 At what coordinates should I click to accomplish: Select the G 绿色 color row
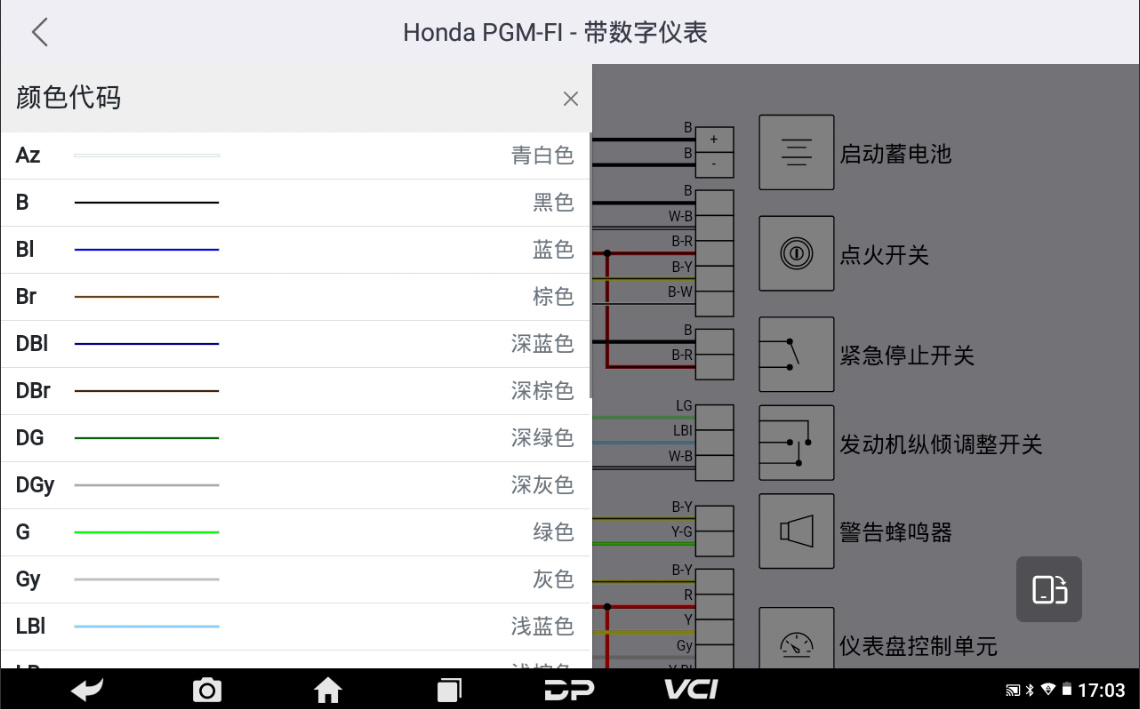click(295, 532)
